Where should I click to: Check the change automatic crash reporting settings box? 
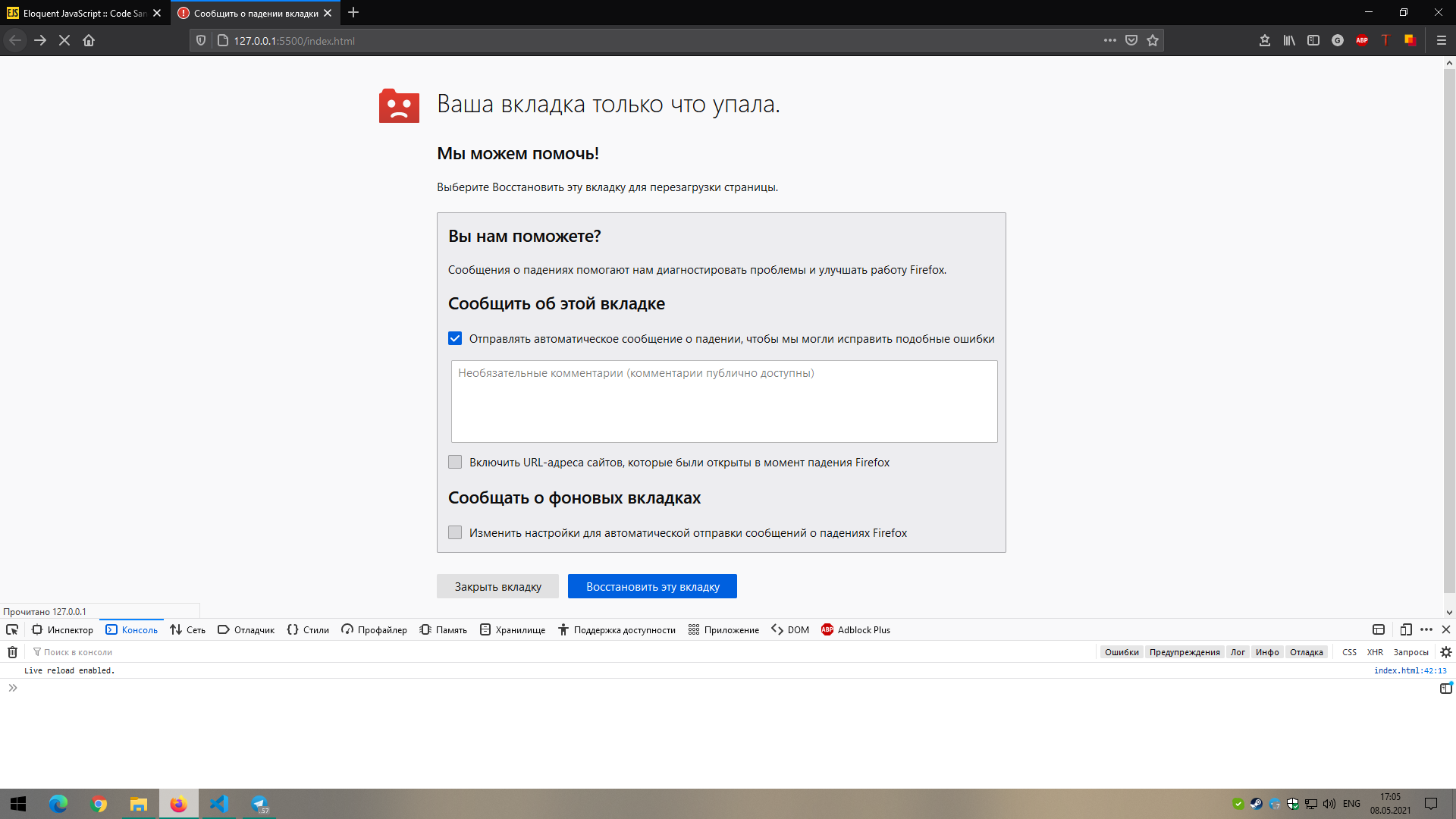(x=455, y=533)
